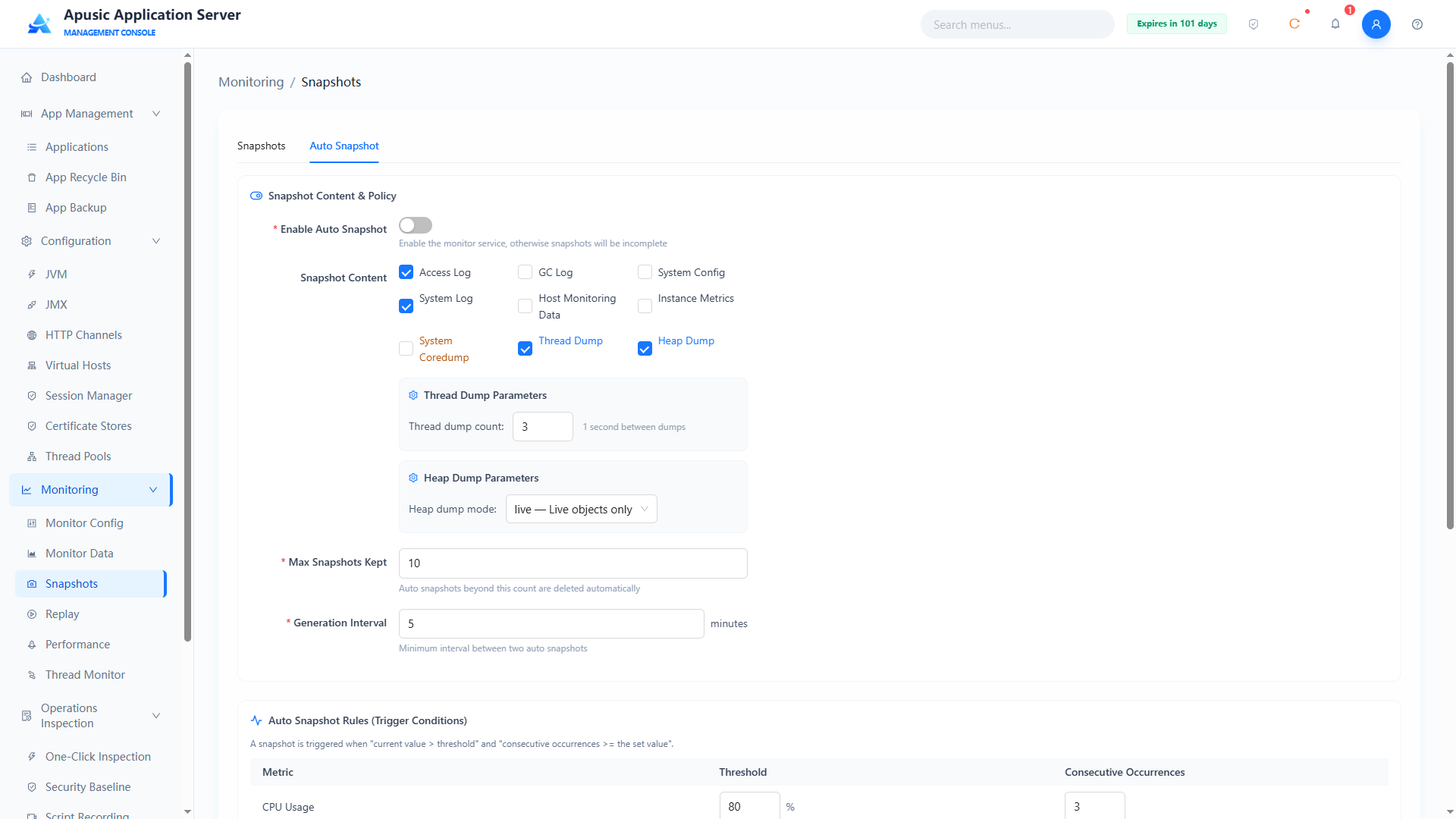Image resolution: width=1456 pixels, height=819 pixels.
Task: Turn on Enable Auto Snapshot switch
Action: click(416, 225)
